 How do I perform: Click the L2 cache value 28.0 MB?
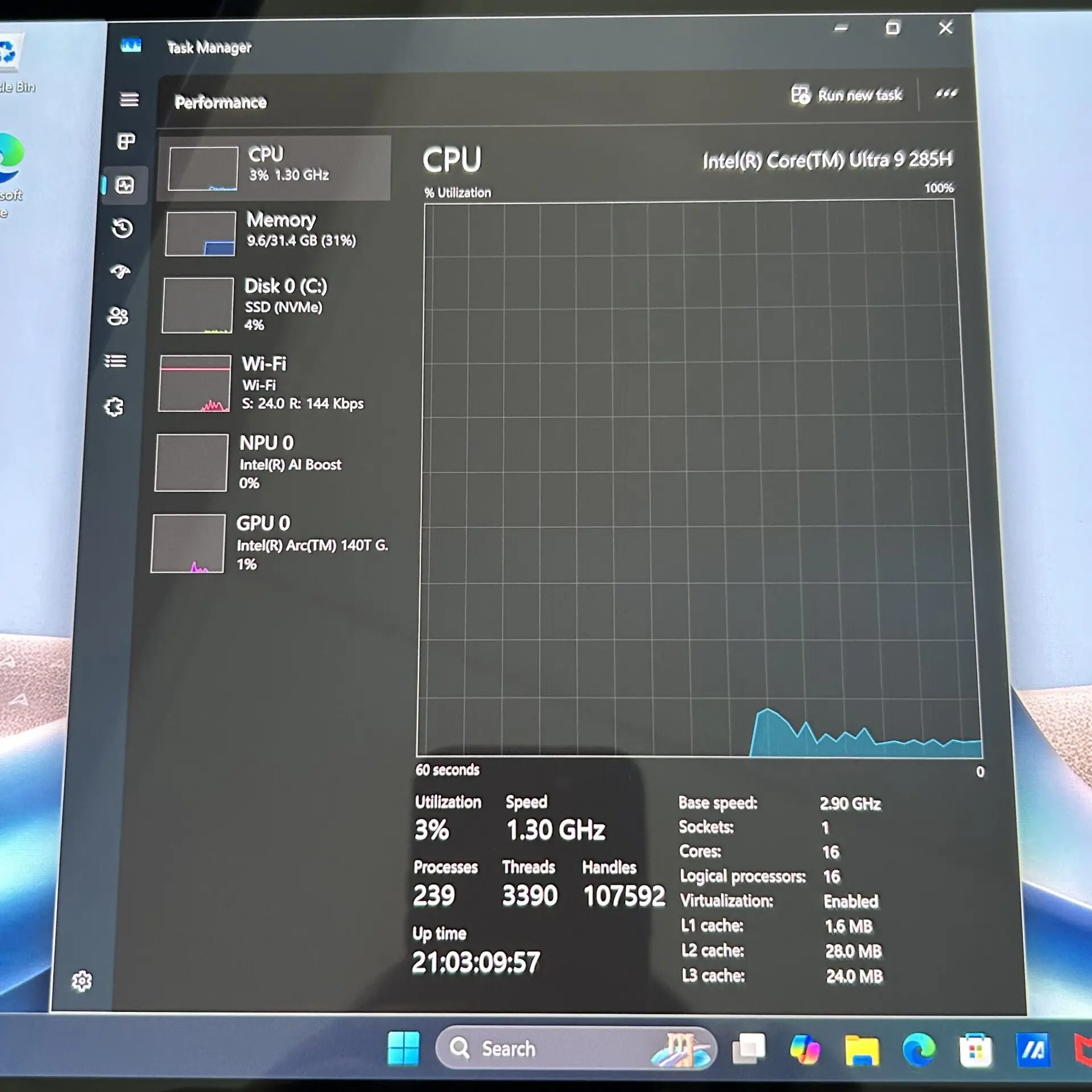(854, 951)
